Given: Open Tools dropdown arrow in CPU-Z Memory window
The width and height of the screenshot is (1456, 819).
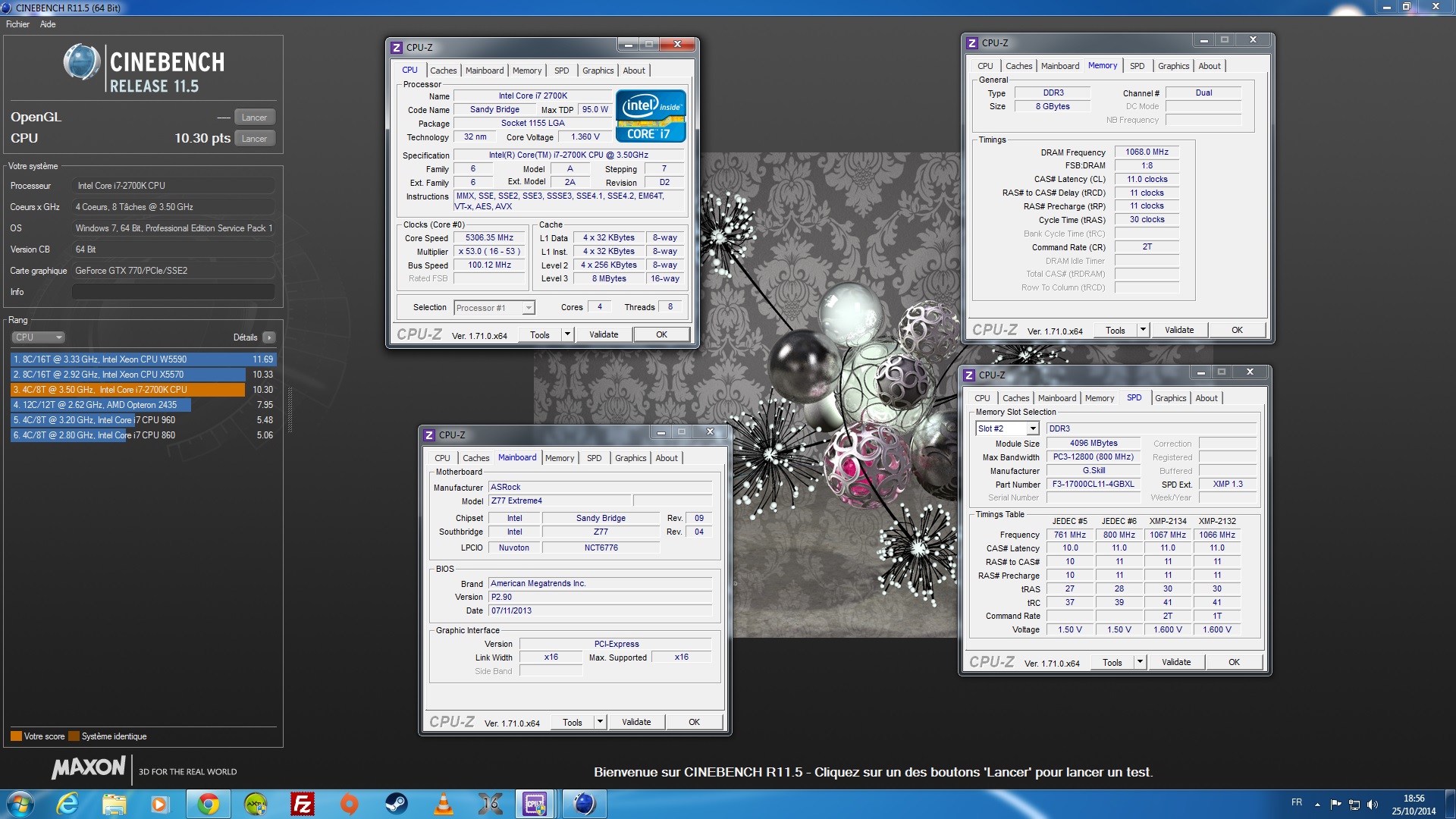Looking at the screenshot, I should click(x=1143, y=330).
